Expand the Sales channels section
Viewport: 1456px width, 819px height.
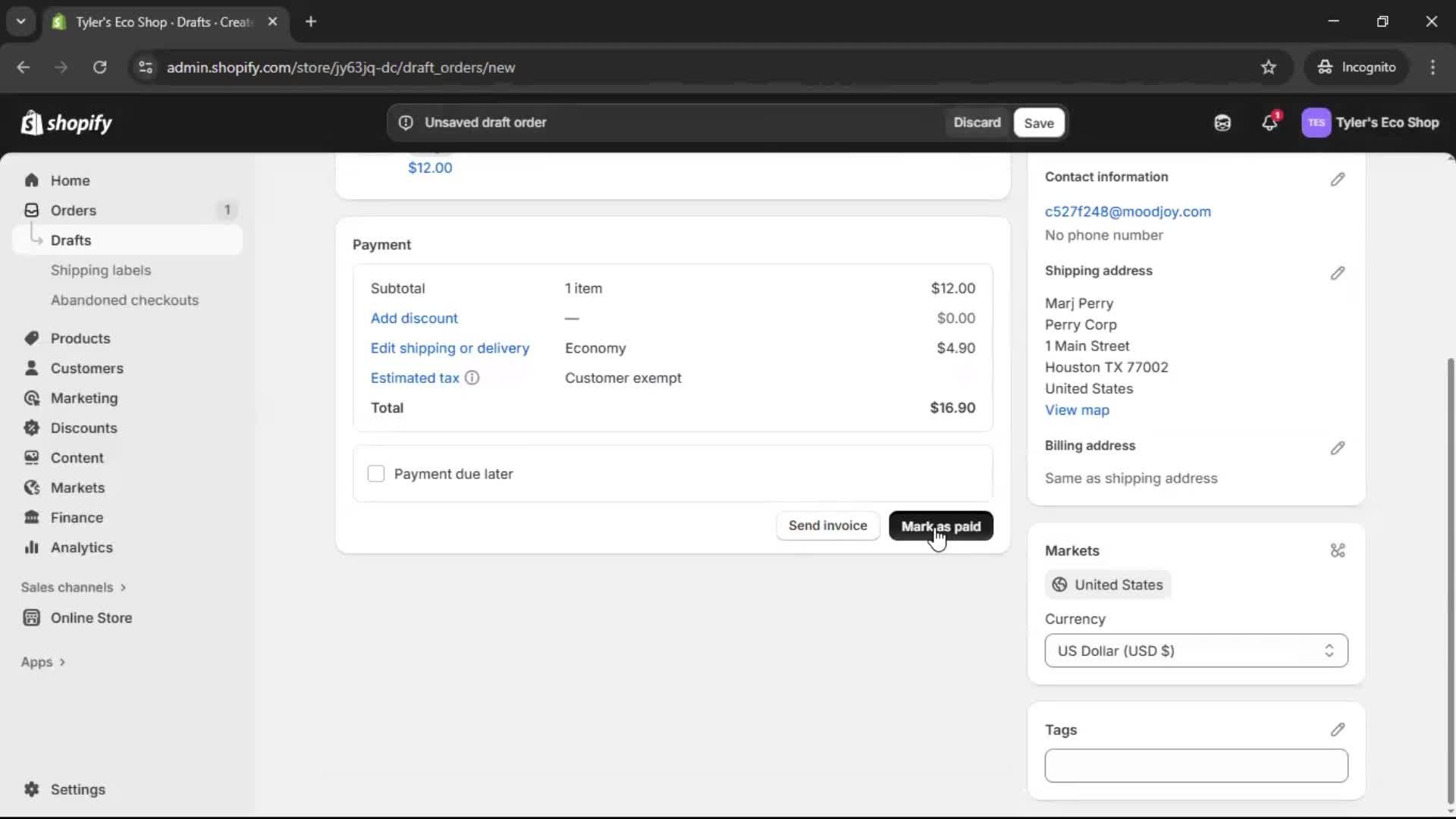click(74, 587)
